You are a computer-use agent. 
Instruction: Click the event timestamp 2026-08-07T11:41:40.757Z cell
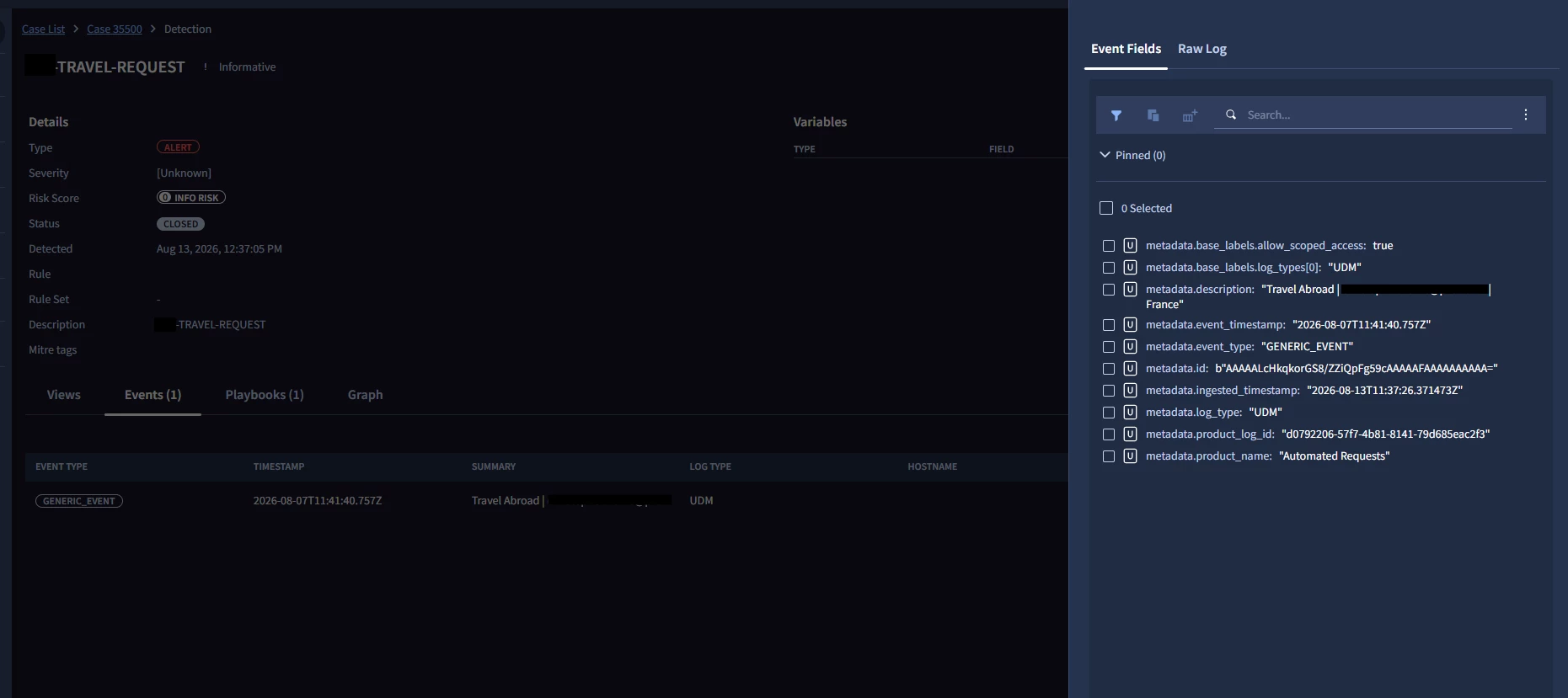[x=318, y=501]
